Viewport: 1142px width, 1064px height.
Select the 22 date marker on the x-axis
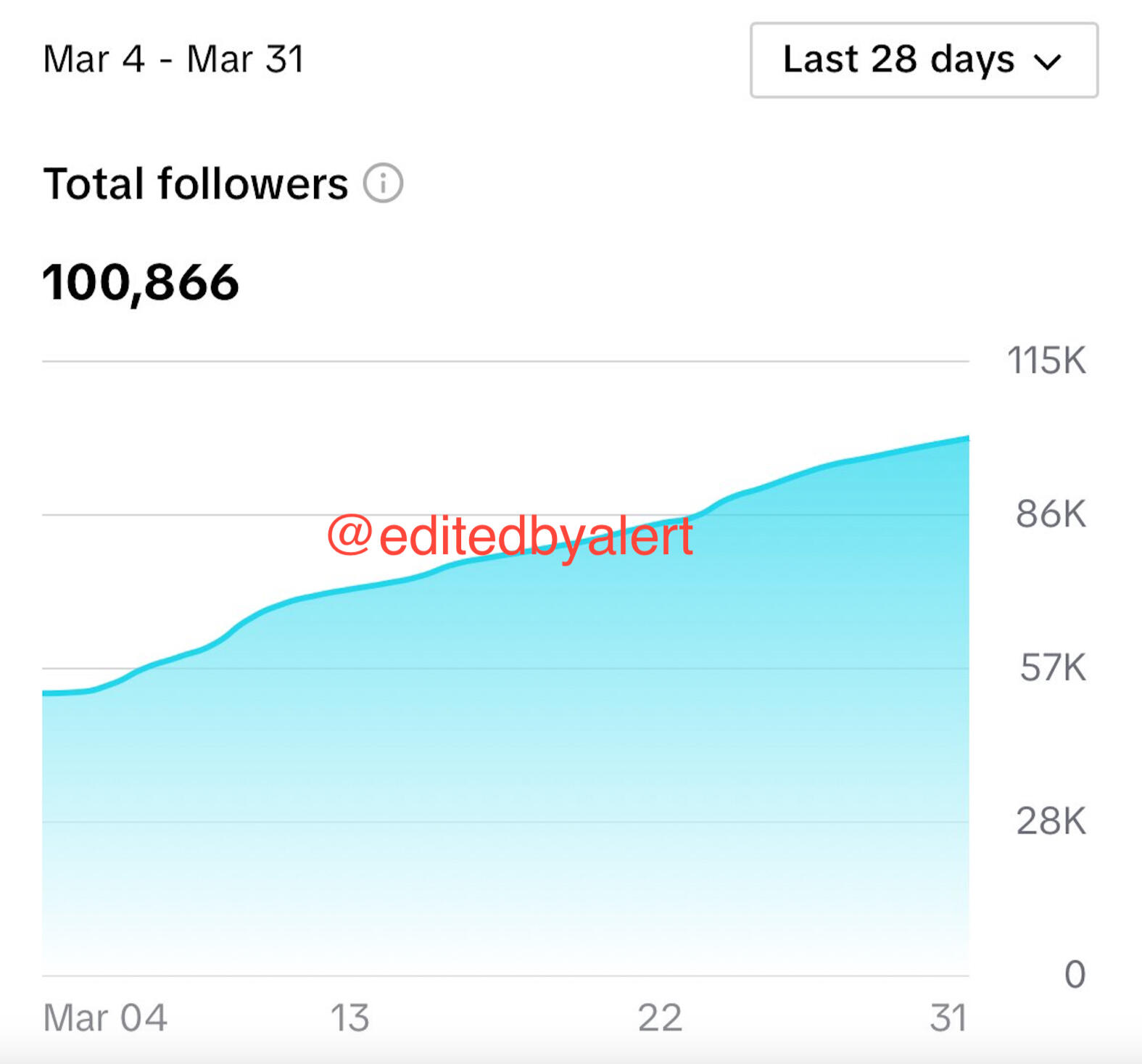660,1018
